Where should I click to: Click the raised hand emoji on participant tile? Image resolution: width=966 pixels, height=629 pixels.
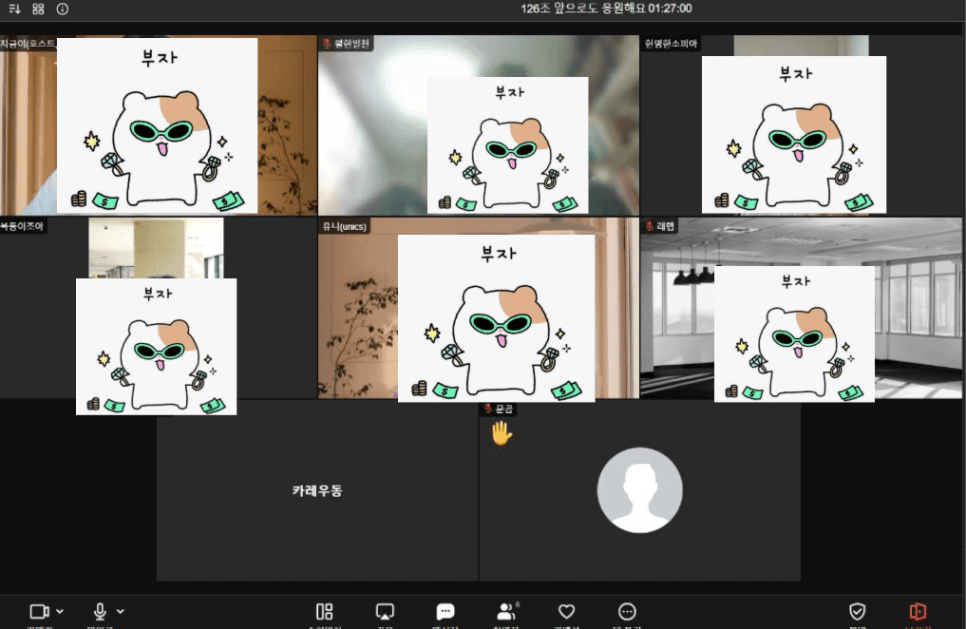(x=501, y=433)
